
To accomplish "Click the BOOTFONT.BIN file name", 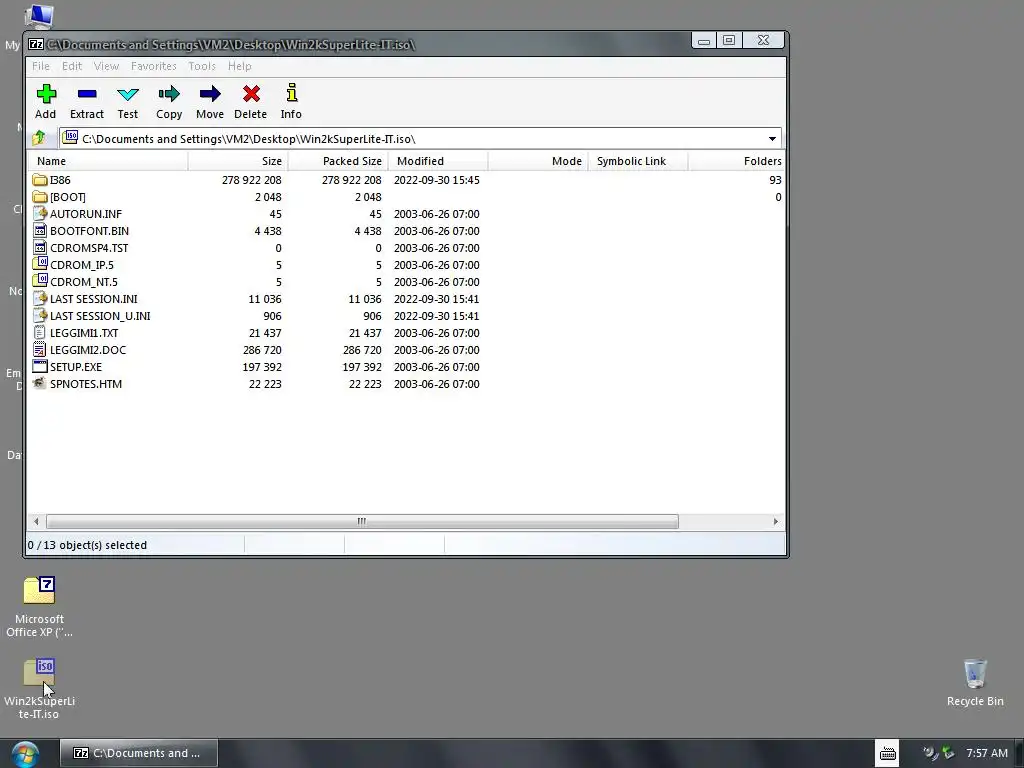I will tap(89, 231).
